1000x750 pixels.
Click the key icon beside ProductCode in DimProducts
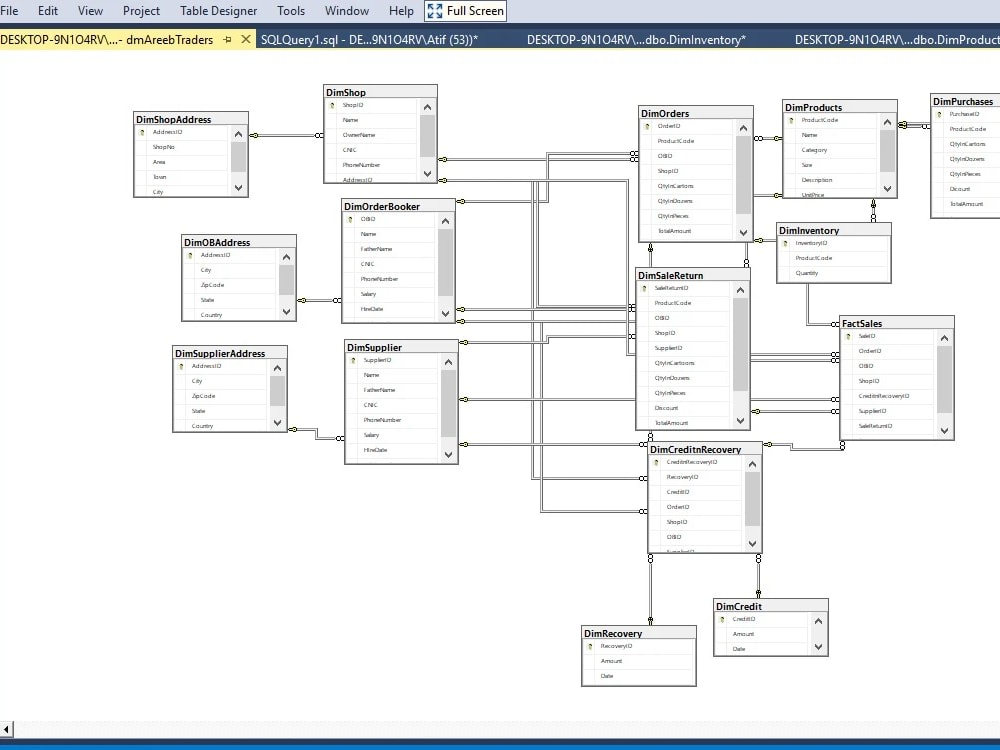pyautogui.click(x=788, y=119)
